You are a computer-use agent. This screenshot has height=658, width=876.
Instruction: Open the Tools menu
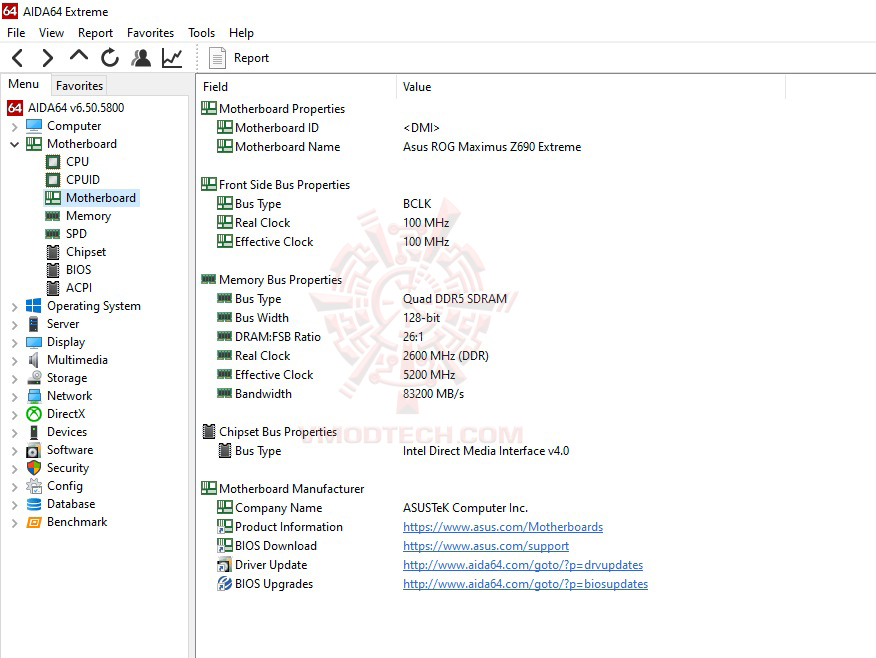(202, 33)
